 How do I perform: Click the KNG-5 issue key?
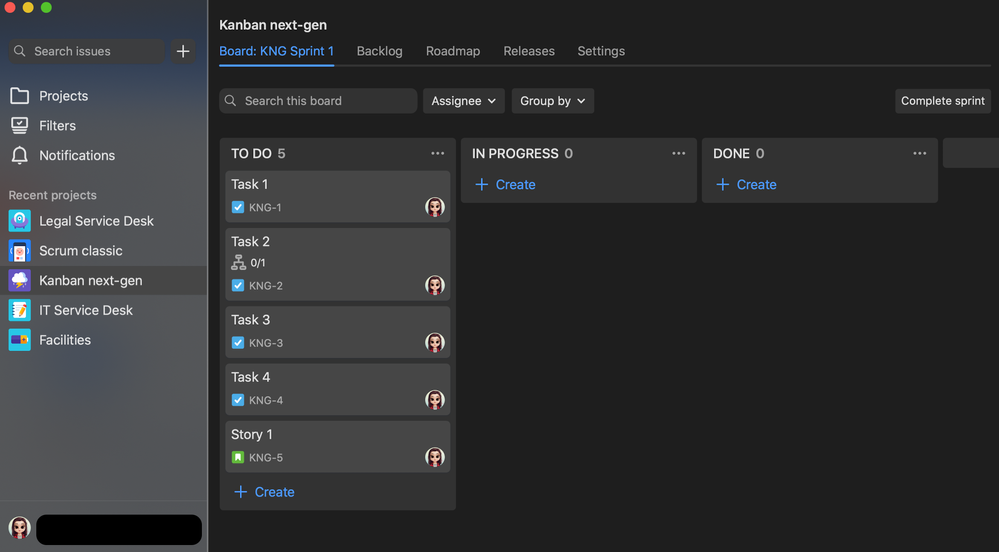[266, 458]
